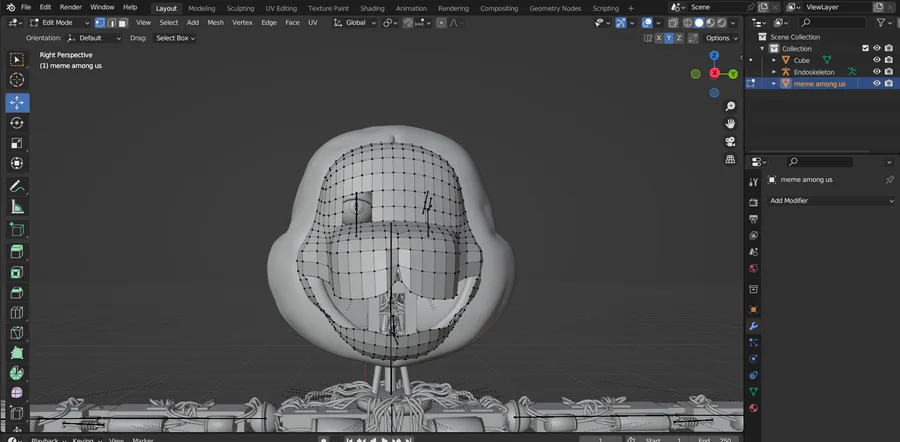Select the Select Box tool in toolbar
Screen dimensions: 900x442
point(17,60)
